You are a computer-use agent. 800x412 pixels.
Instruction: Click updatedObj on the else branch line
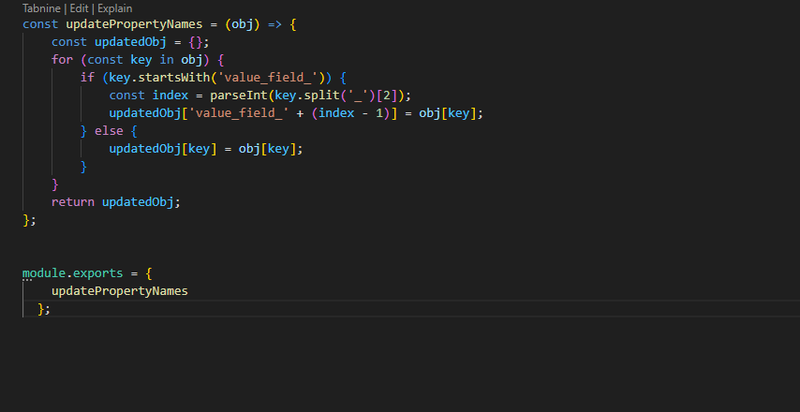tap(145, 149)
